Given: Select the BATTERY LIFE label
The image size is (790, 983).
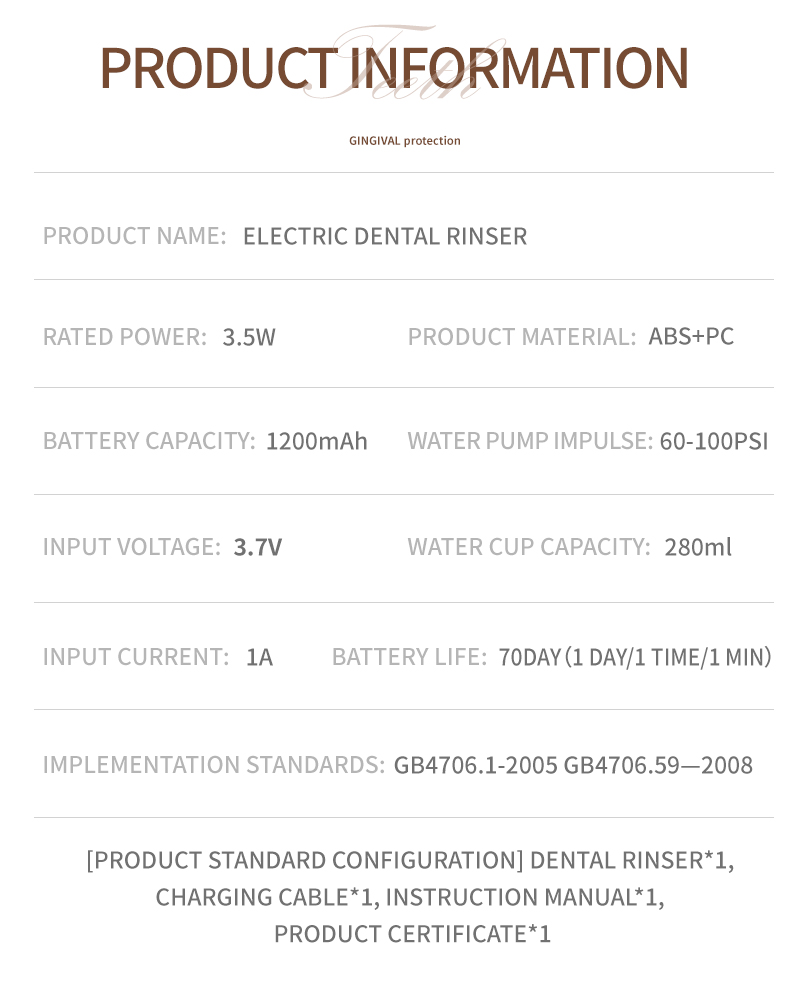Looking at the screenshot, I should tap(409, 657).
